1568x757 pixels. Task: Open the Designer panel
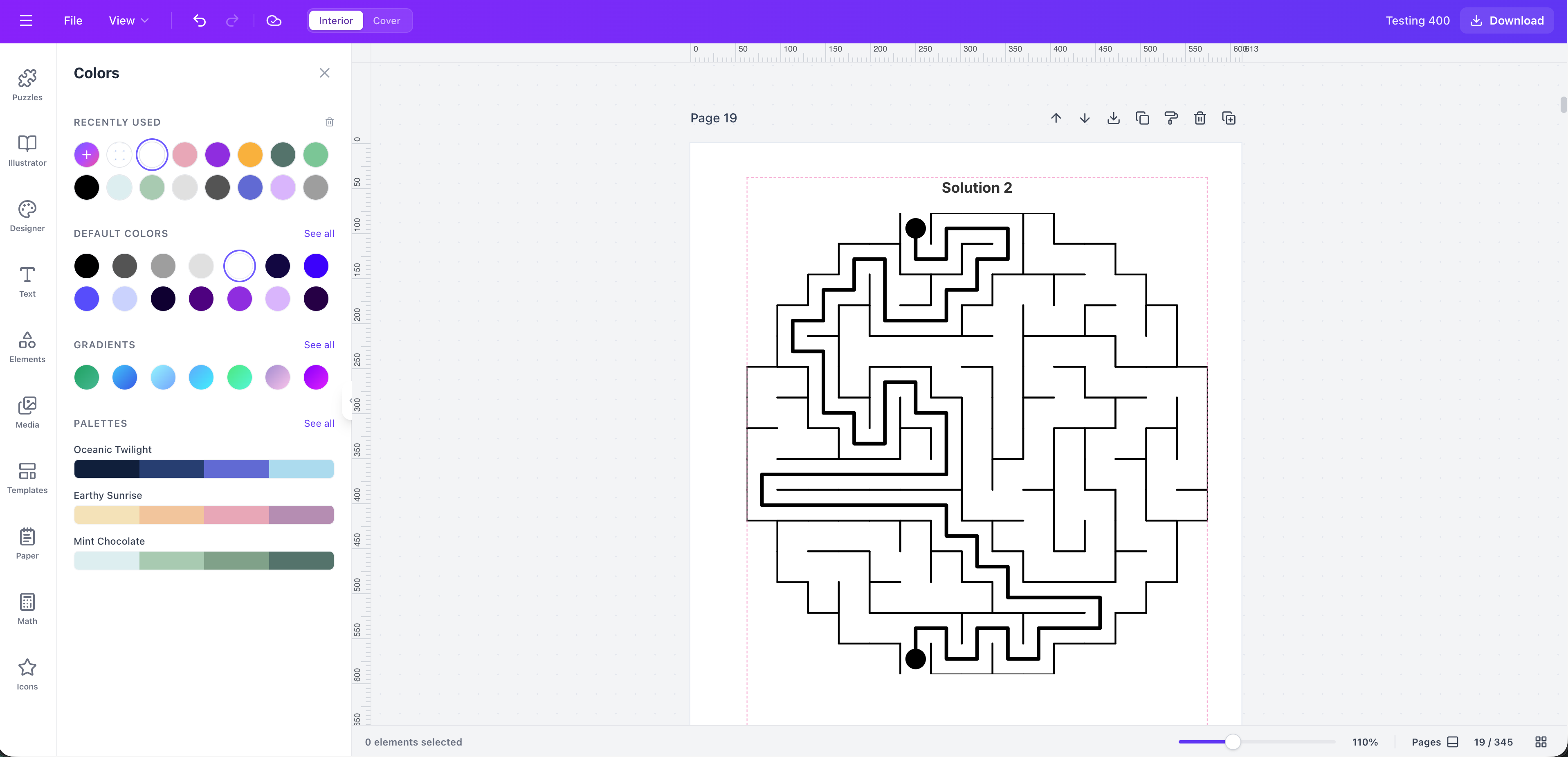(27, 216)
